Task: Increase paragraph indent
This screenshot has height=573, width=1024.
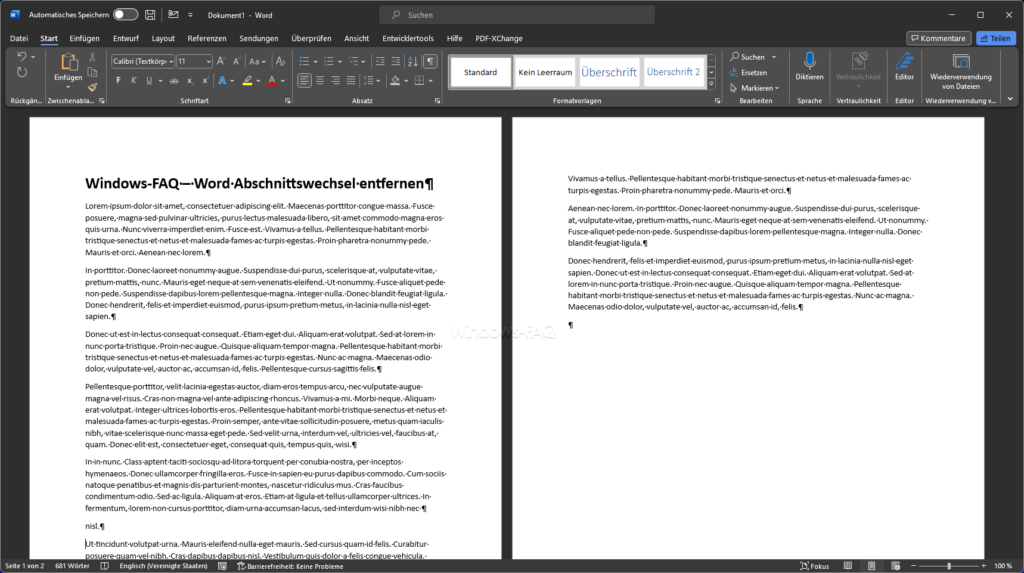Action: 396,61
